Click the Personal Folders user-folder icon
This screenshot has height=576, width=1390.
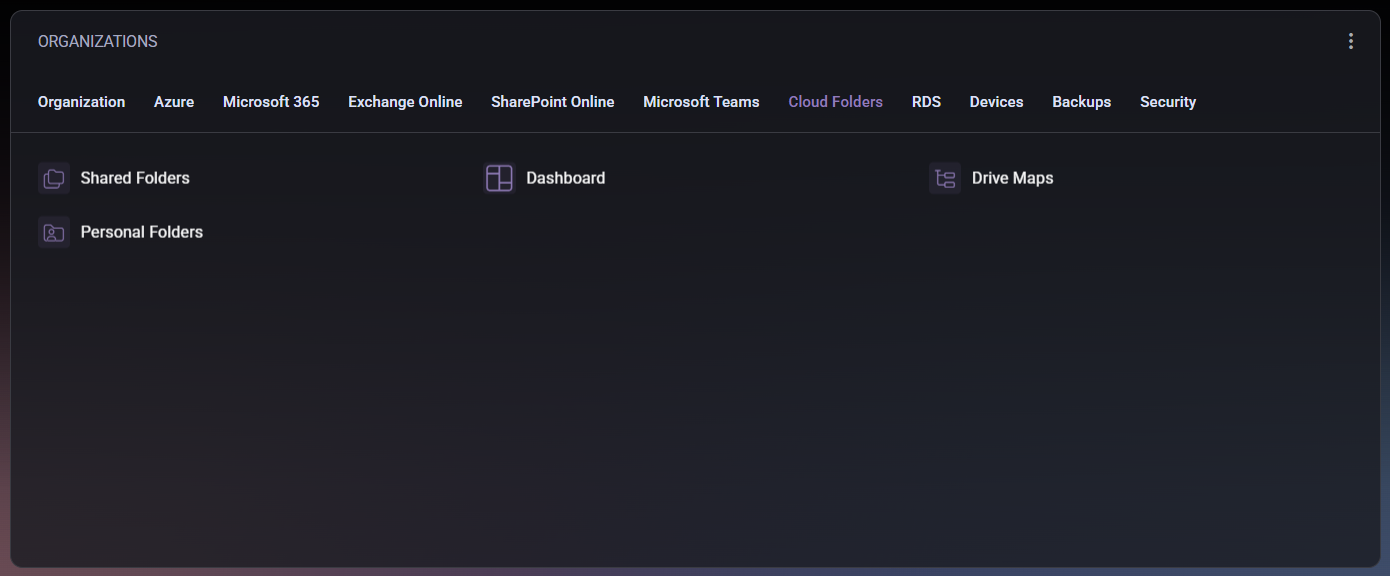[54, 232]
